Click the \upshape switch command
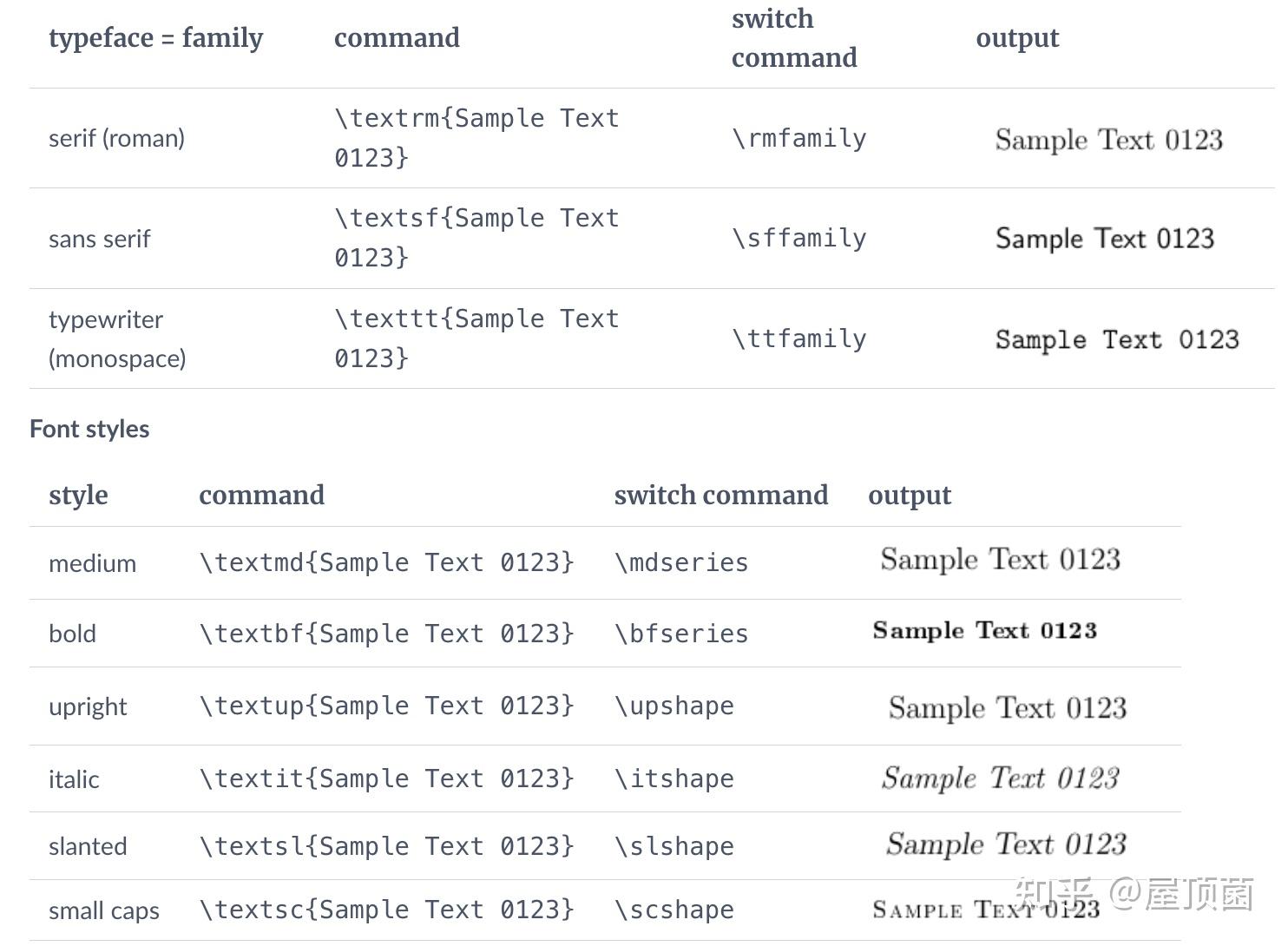Image resolution: width=1288 pixels, height=946 pixels. 674,706
